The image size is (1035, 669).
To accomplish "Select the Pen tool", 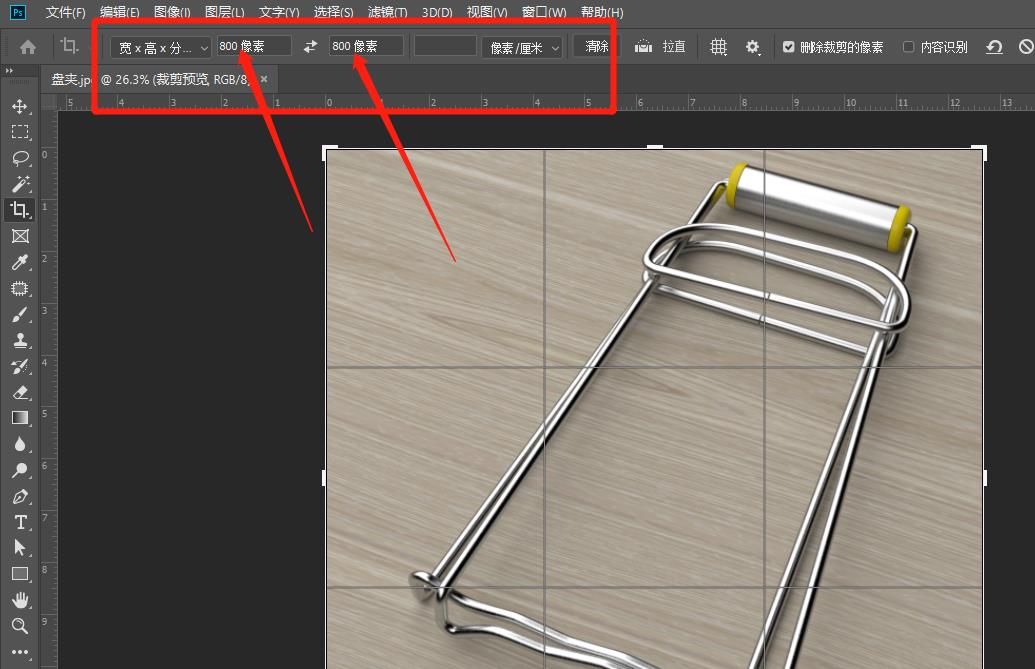I will pyautogui.click(x=20, y=496).
